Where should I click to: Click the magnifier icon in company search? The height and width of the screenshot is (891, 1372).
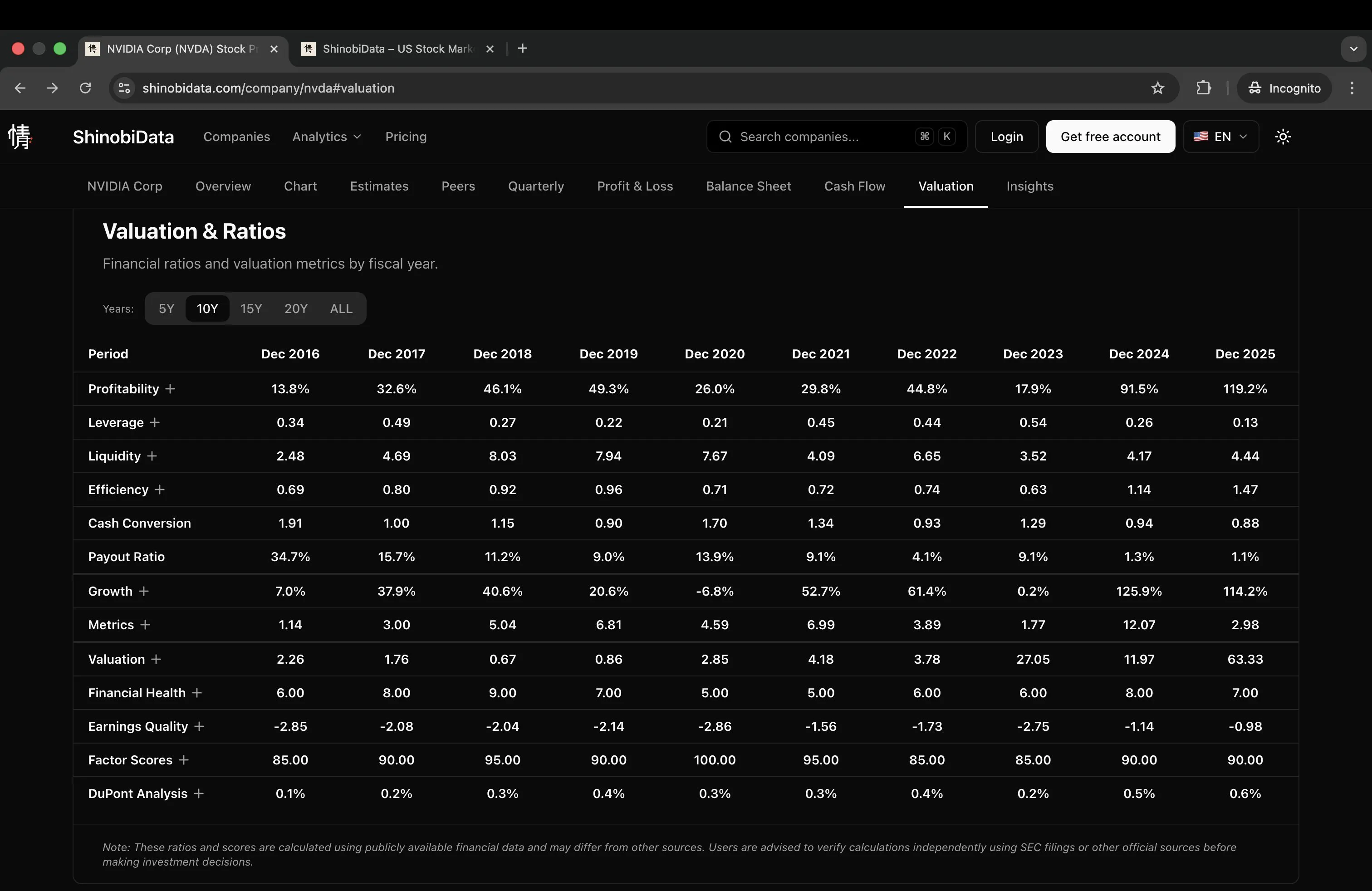[725, 137]
